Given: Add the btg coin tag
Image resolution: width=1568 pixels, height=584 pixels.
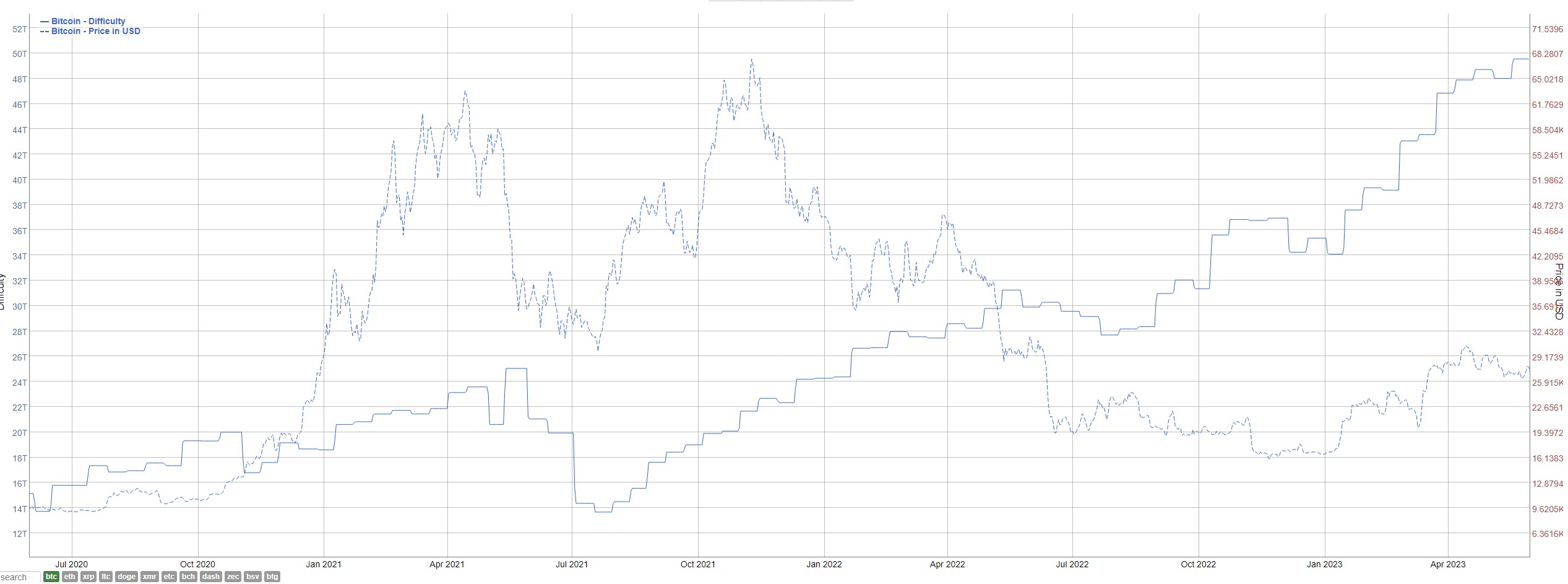Looking at the screenshot, I should pyautogui.click(x=272, y=577).
